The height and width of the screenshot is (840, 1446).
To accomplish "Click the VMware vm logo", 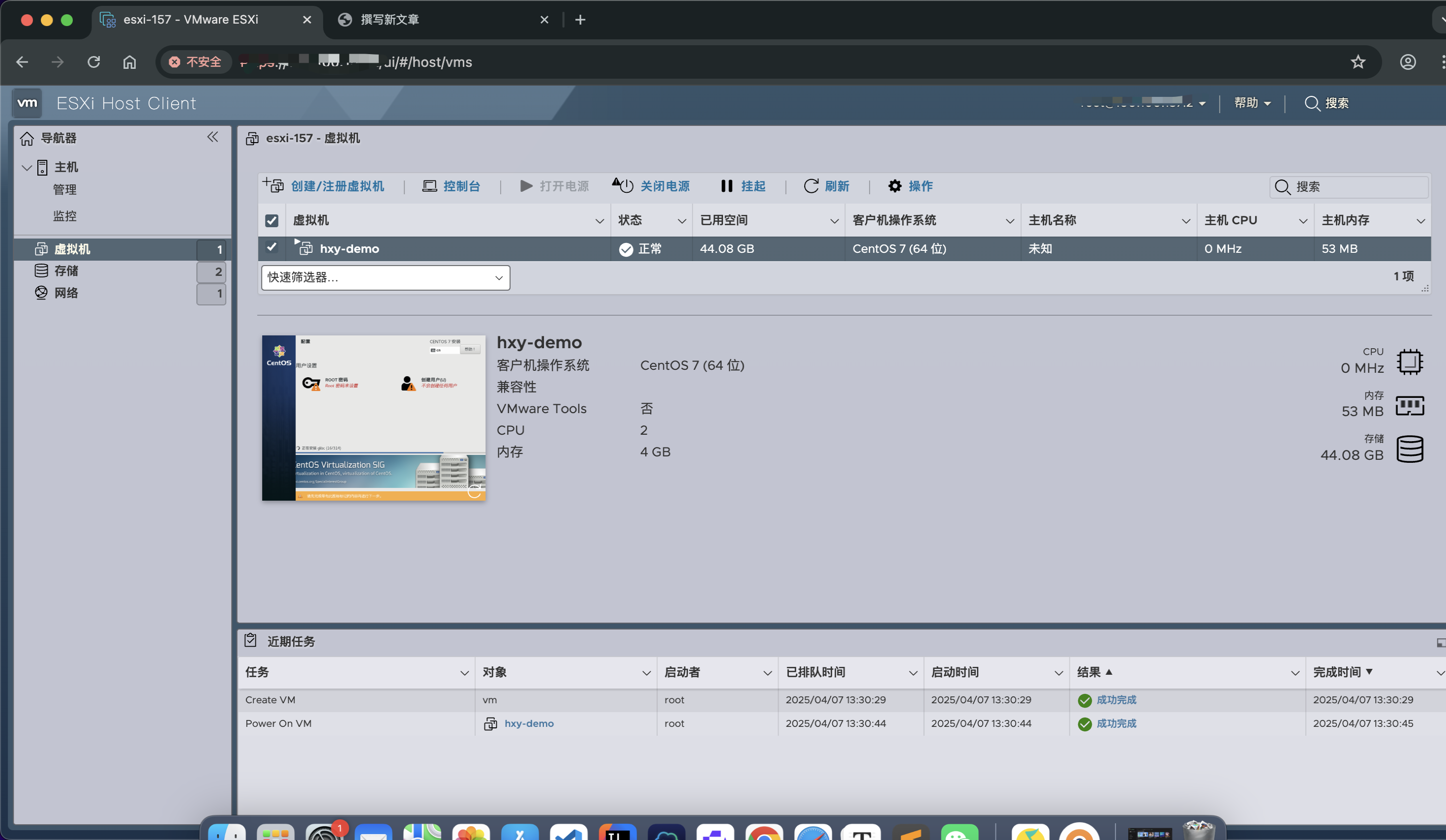I will (27, 103).
